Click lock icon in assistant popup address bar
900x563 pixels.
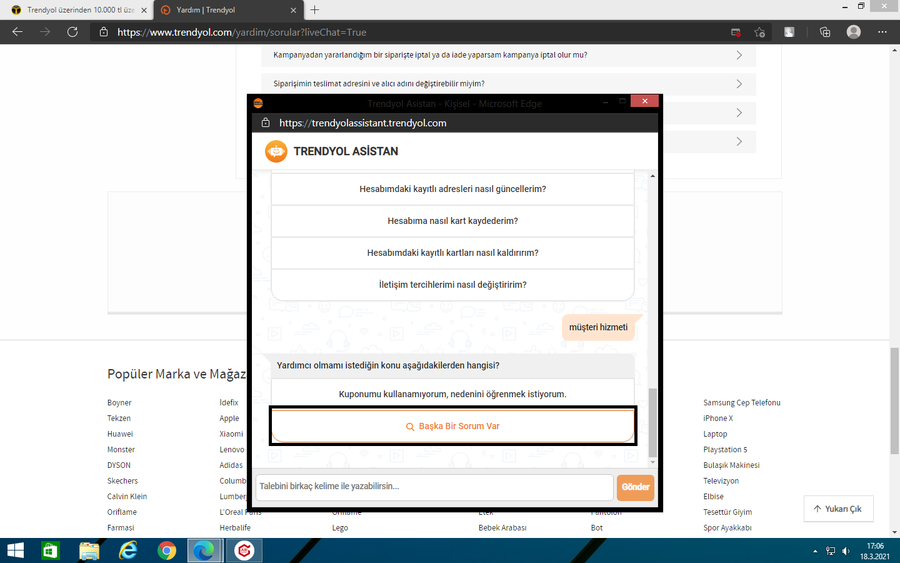pyautogui.click(x=265, y=123)
